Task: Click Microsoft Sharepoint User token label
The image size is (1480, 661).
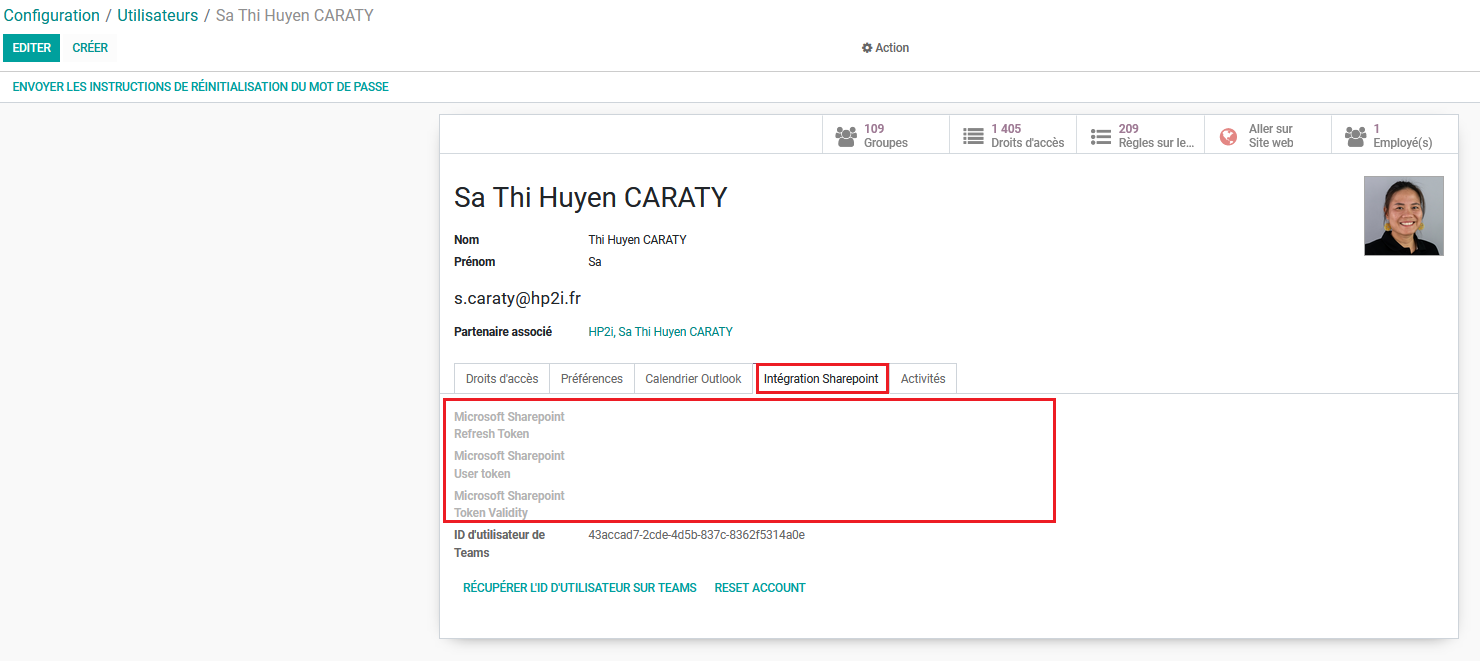Action: click(509, 465)
